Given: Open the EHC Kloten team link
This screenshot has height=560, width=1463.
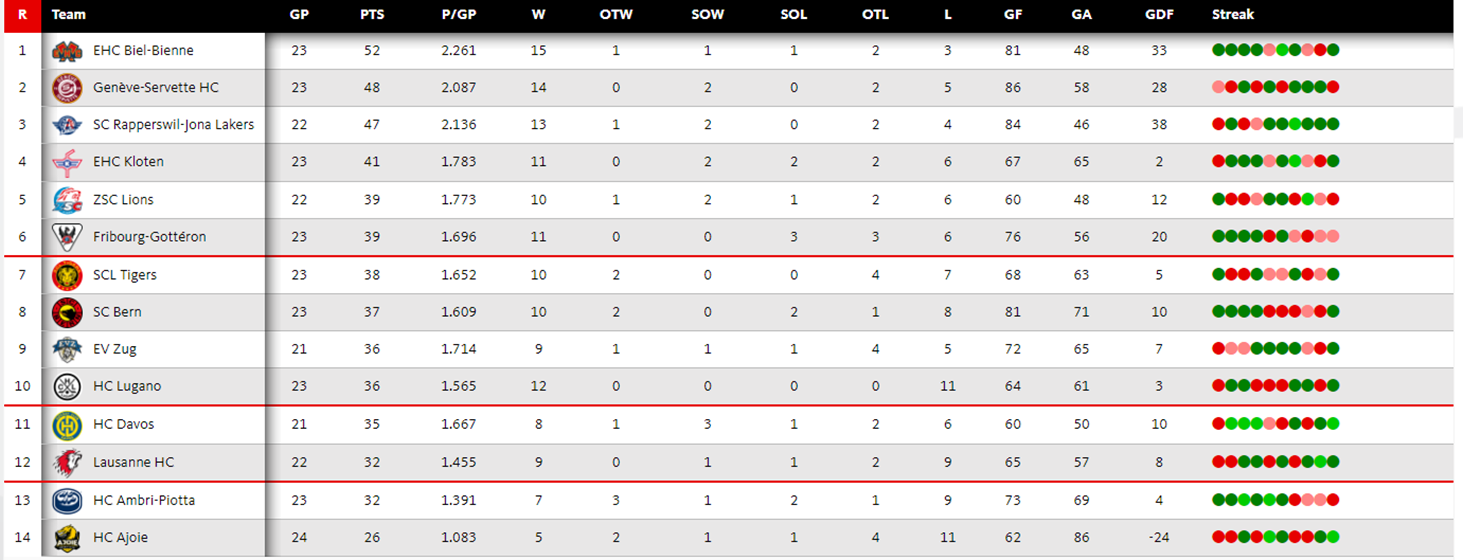Looking at the screenshot, I should click(128, 162).
